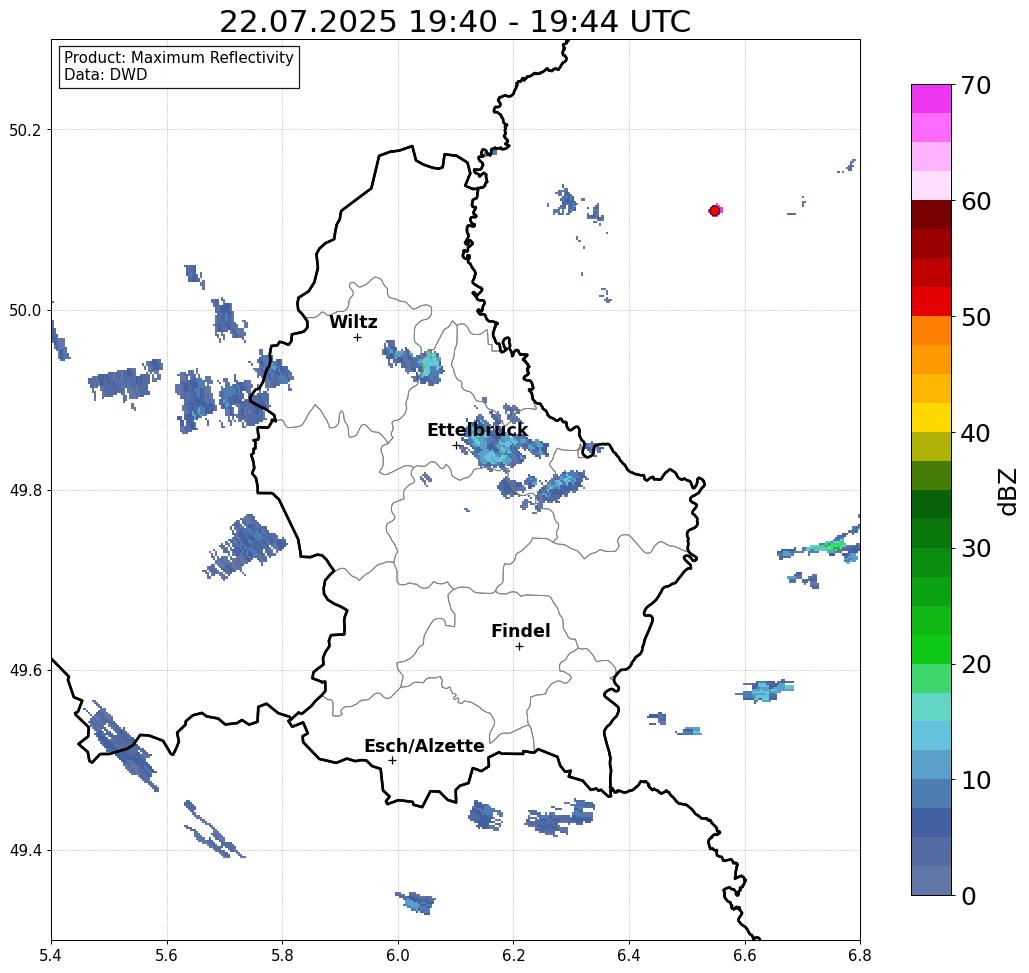Viewport: 1029px width, 973px height.
Task: Click the cross marker below Findel
Action: (519, 646)
